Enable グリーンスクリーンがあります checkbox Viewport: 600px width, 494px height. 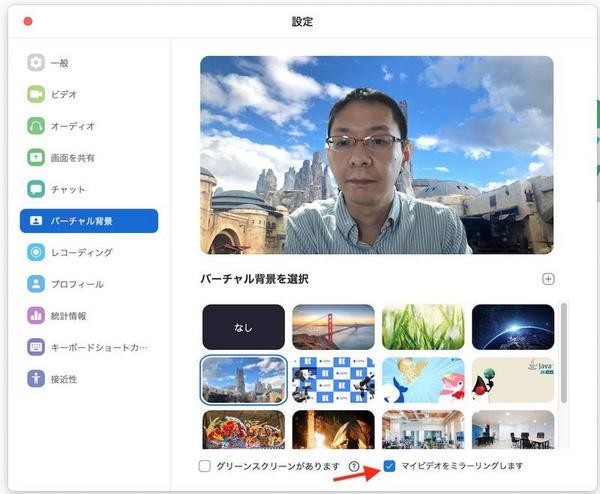coord(205,466)
